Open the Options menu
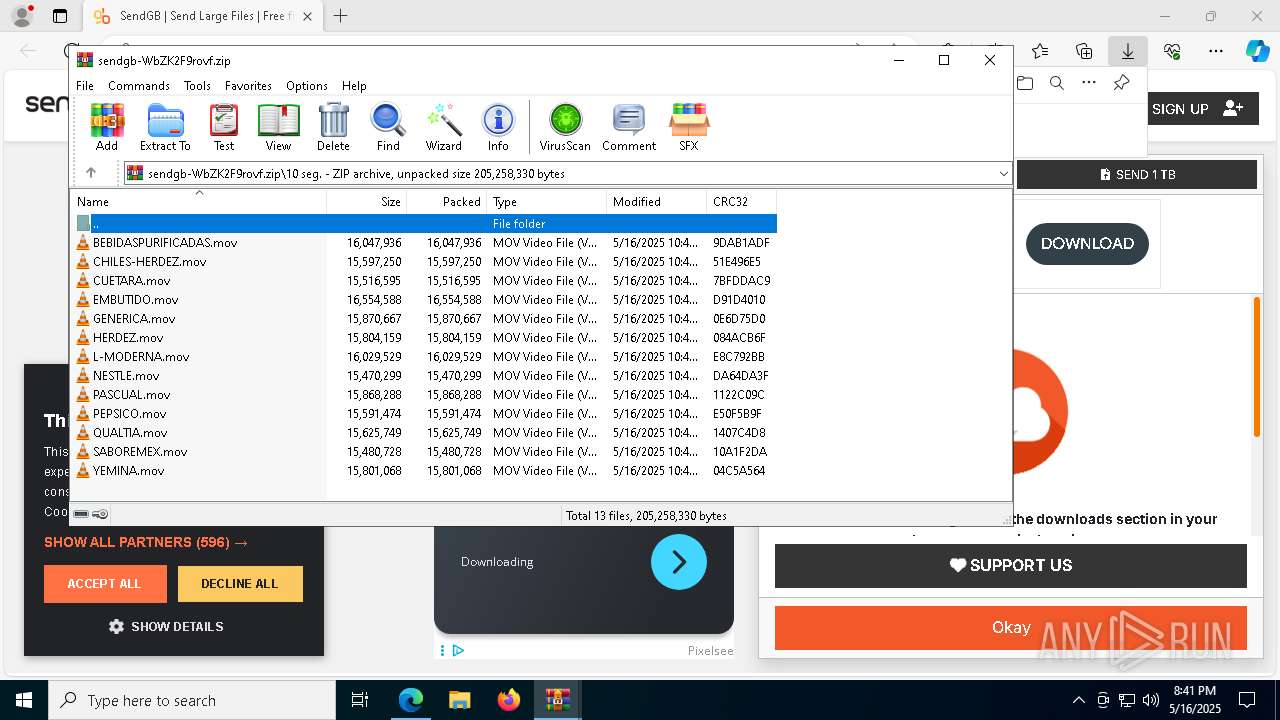This screenshot has height=720, width=1280. click(x=307, y=86)
